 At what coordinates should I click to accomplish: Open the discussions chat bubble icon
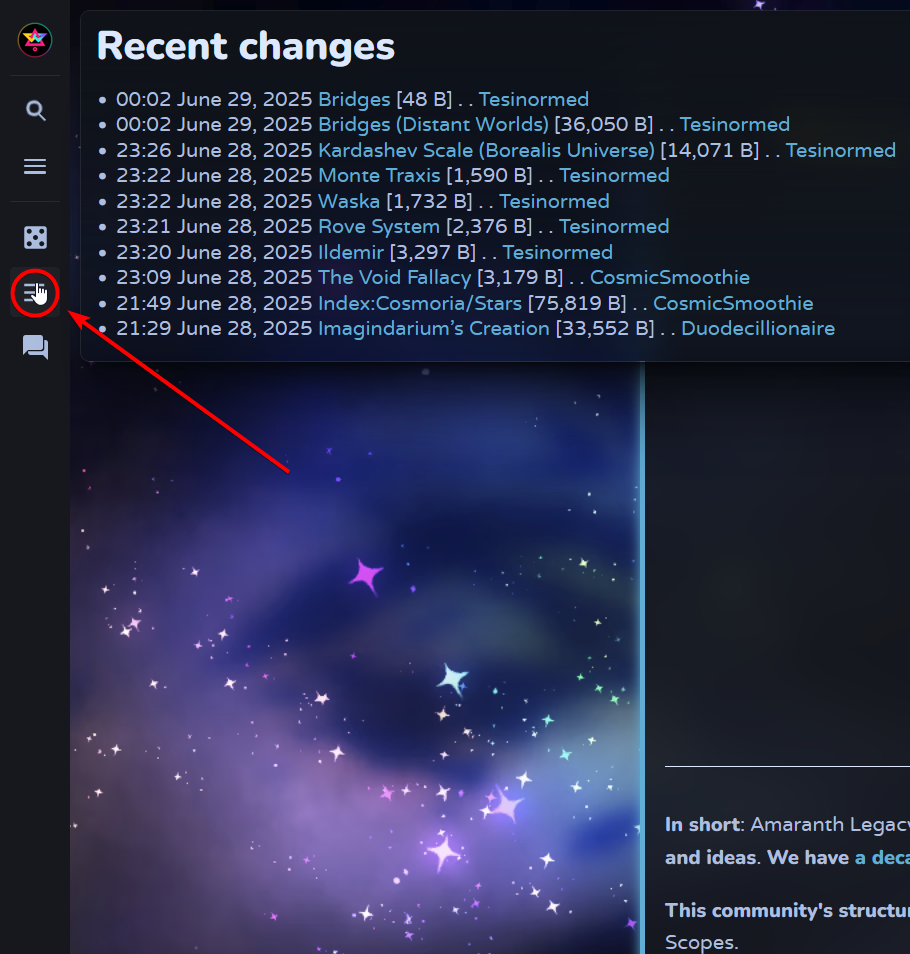click(x=35, y=347)
